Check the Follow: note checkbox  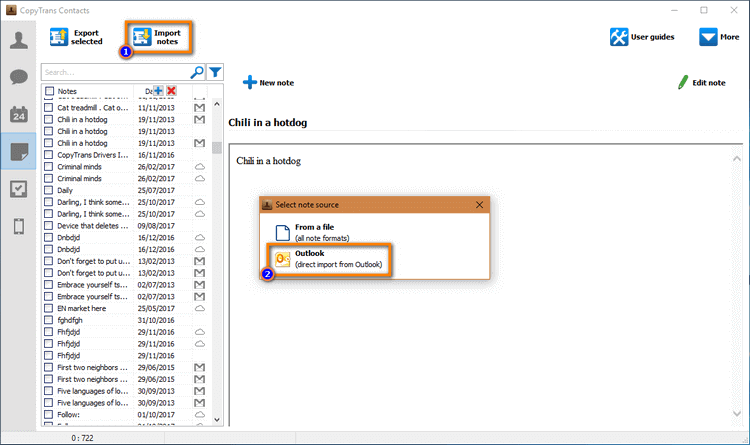[x=48, y=414]
